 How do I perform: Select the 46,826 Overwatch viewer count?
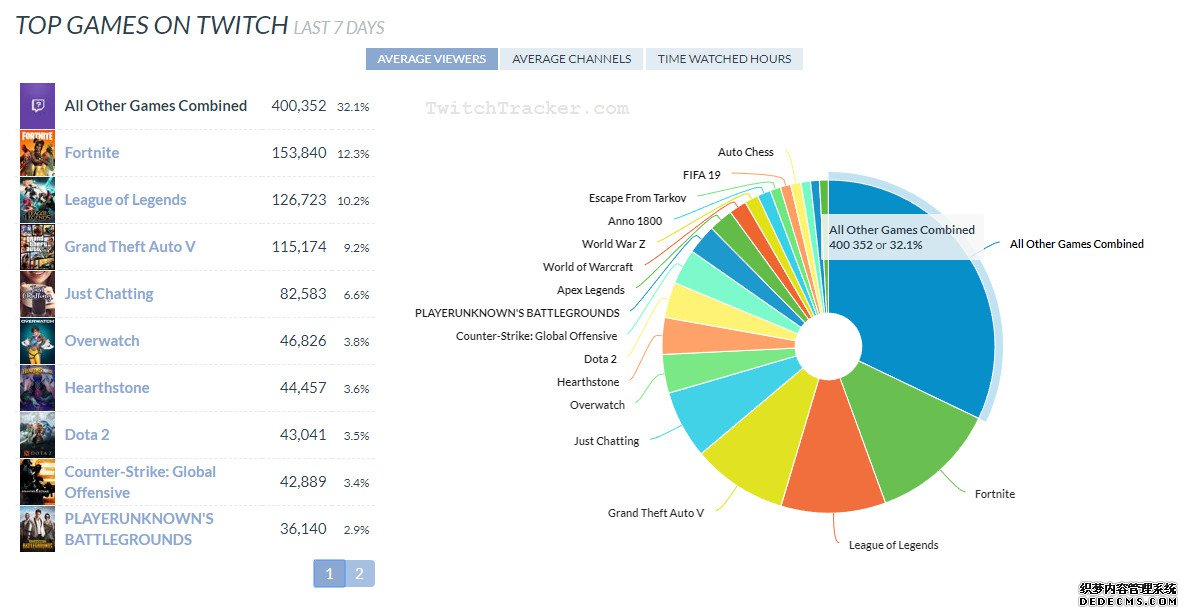303,341
